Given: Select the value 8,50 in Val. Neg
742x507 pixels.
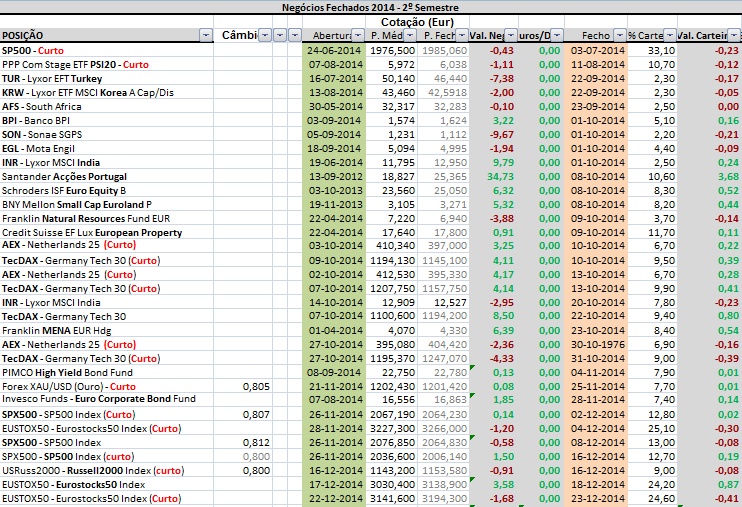Looking at the screenshot, I should click(494, 316).
